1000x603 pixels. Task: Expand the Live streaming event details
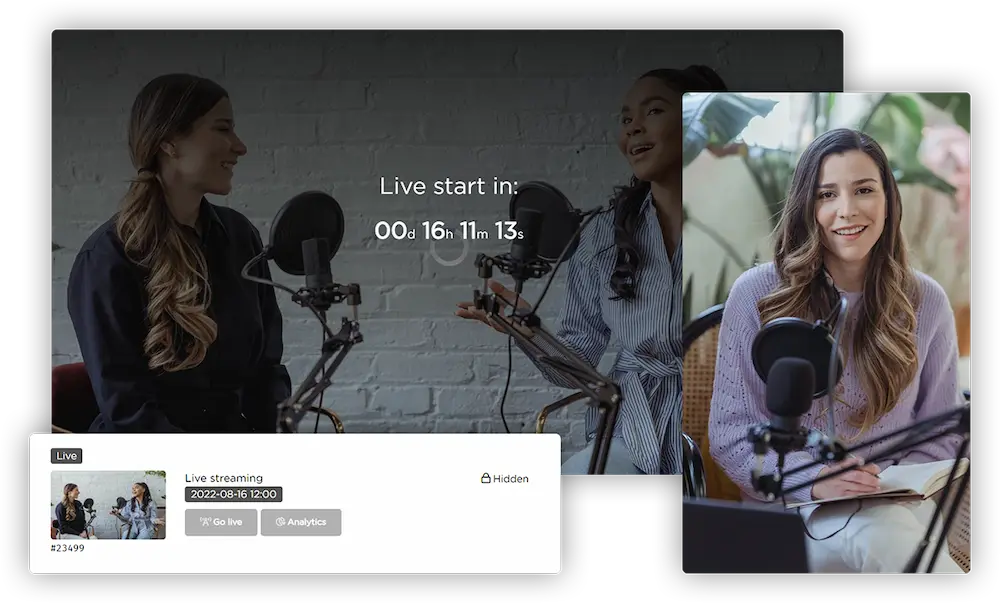pos(225,478)
